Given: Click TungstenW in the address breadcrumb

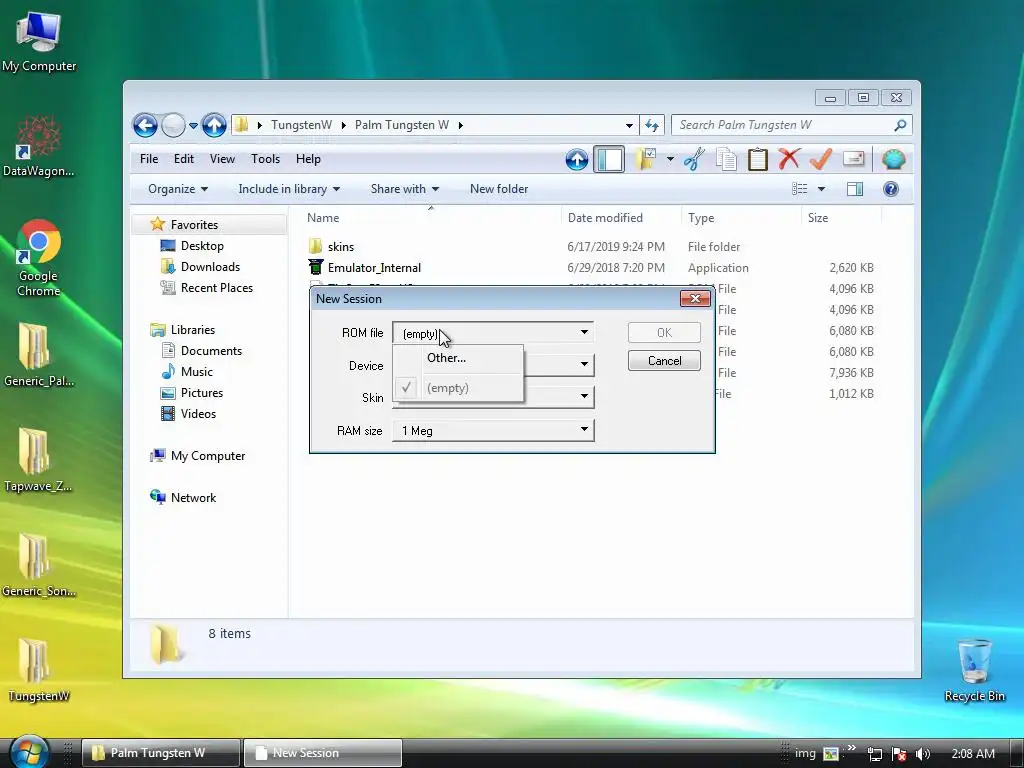Looking at the screenshot, I should pyautogui.click(x=301, y=125).
